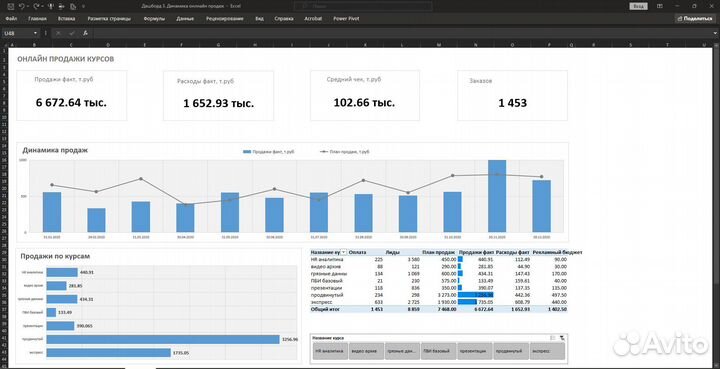Click the Вход sign-in button
Screen dimensions: 720x369
pos(638,6)
